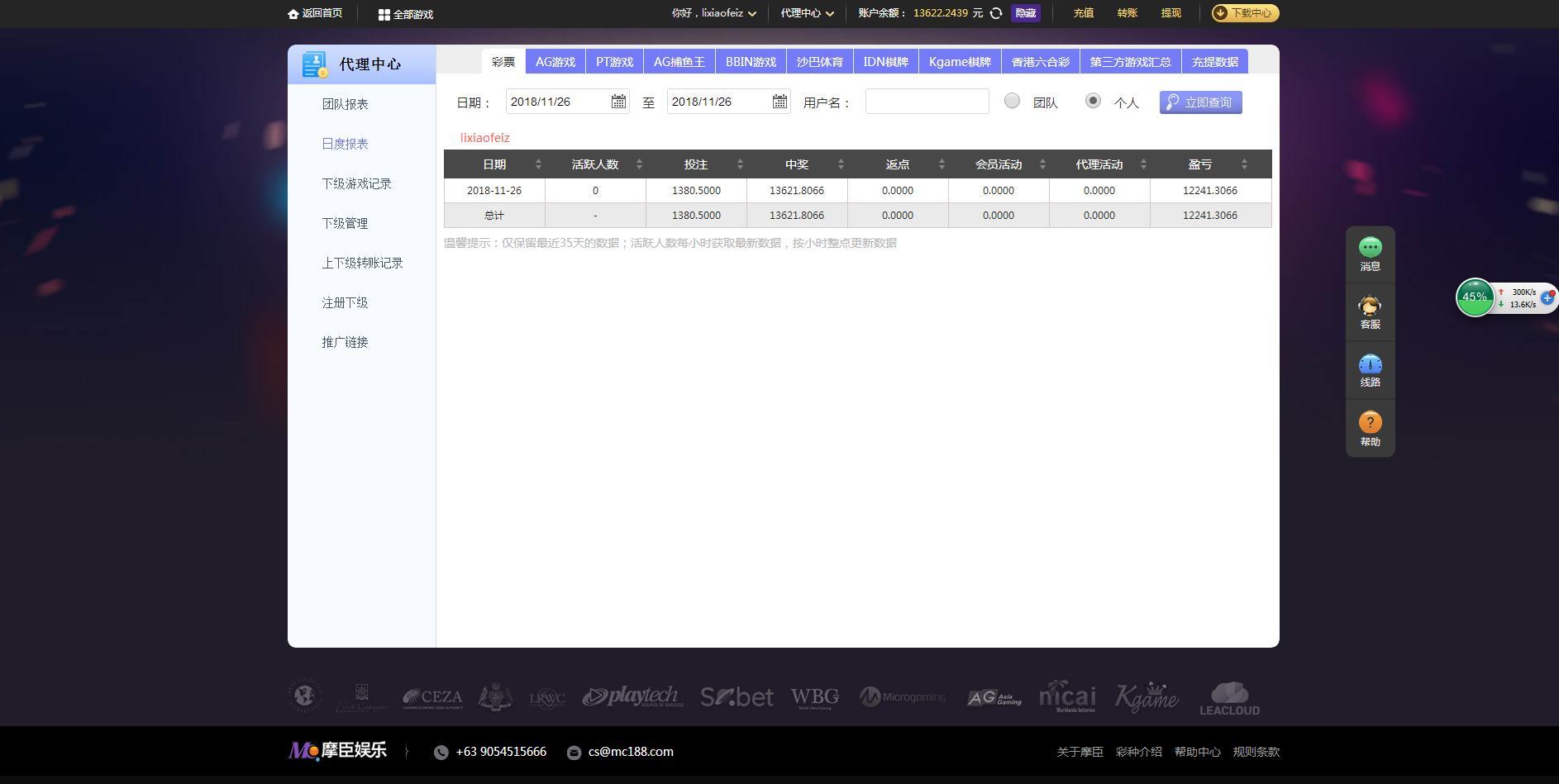Click the 摩臣娱乐 footer logo
Viewport: 1559px width, 784px height.
click(337, 750)
